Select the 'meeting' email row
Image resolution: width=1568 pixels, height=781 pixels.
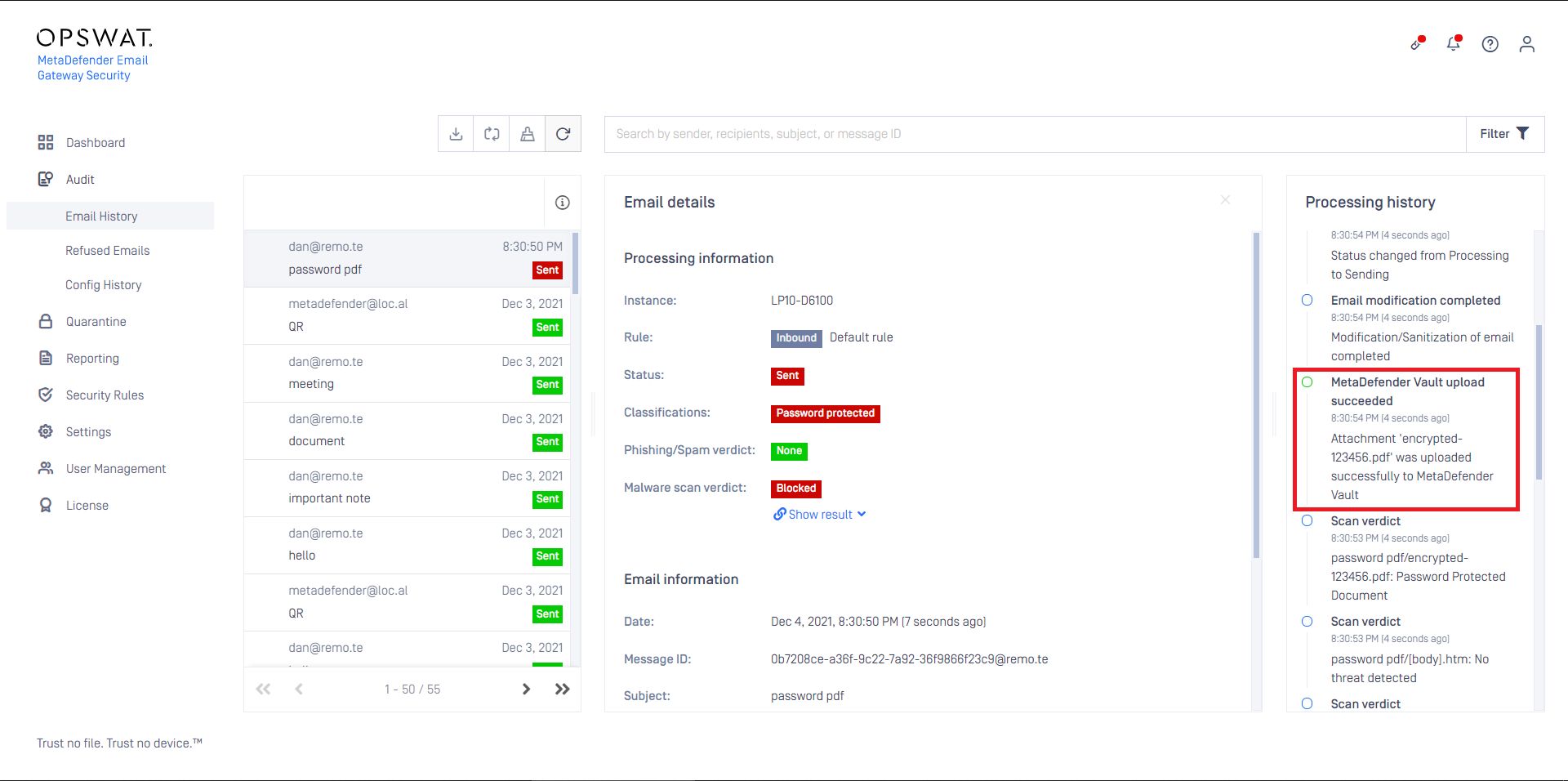[x=408, y=373]
